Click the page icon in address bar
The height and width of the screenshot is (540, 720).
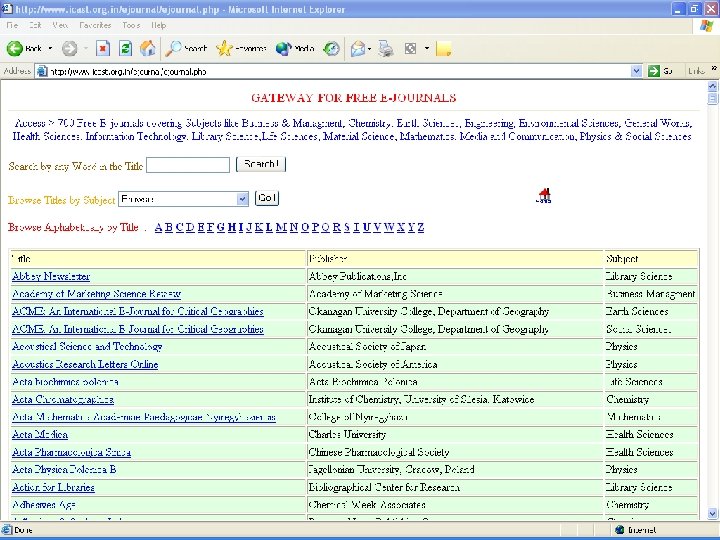[x=42, y=71]
